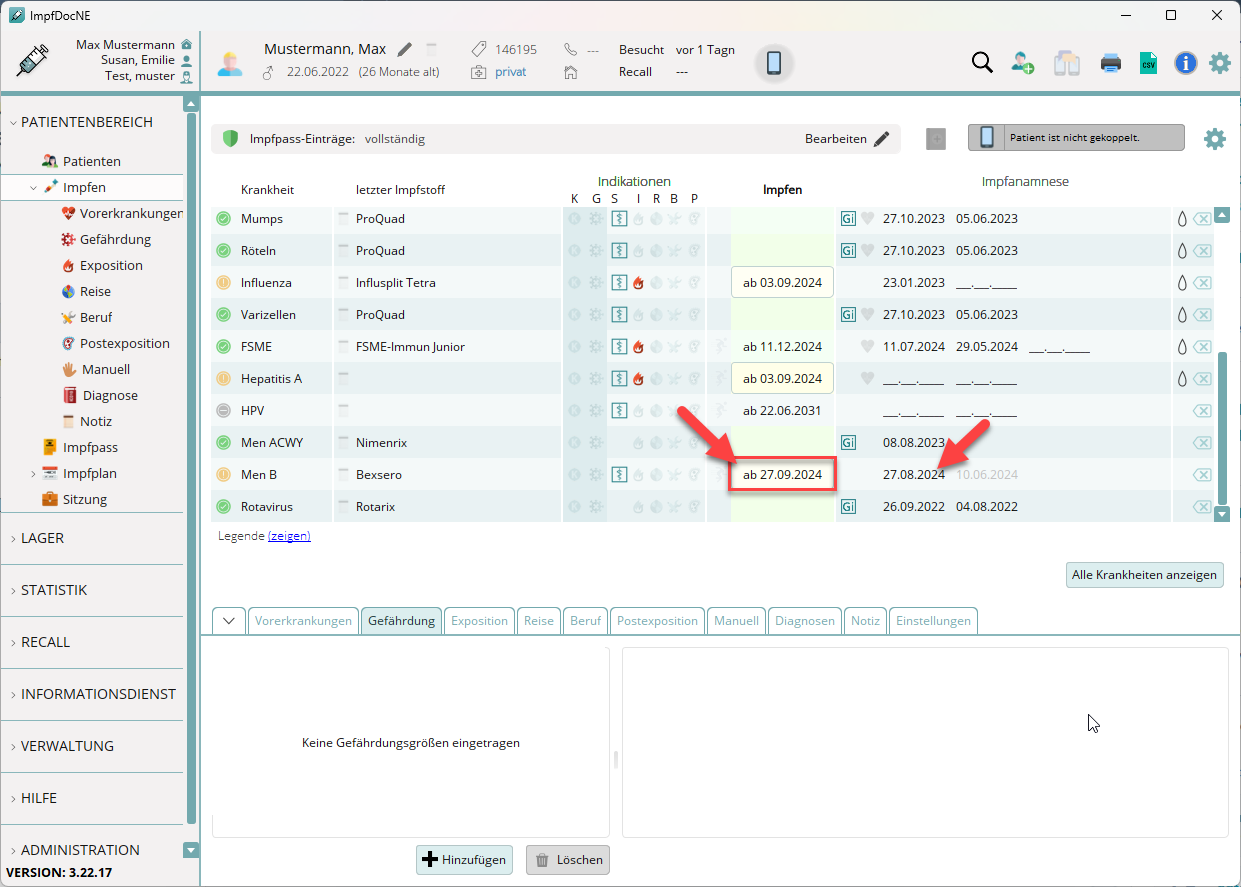Viewport: 1241px width, 887px height.
Task: Expand the STATISTIK section
Action: (x=13, y=590)
